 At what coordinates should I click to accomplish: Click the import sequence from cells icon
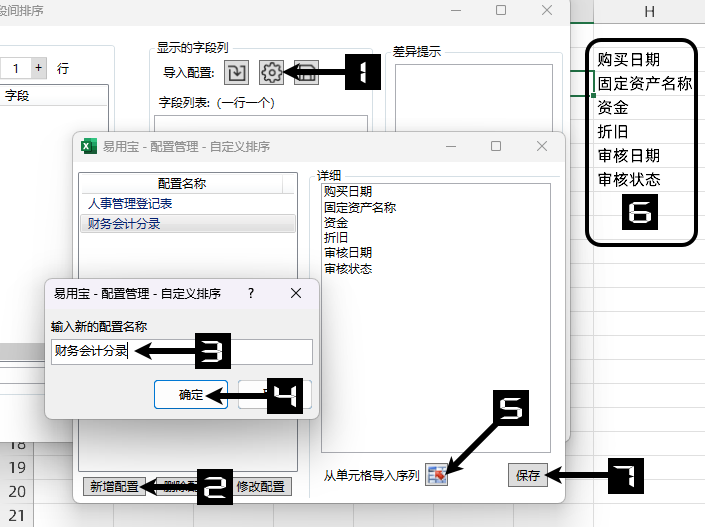click(436, 475)
